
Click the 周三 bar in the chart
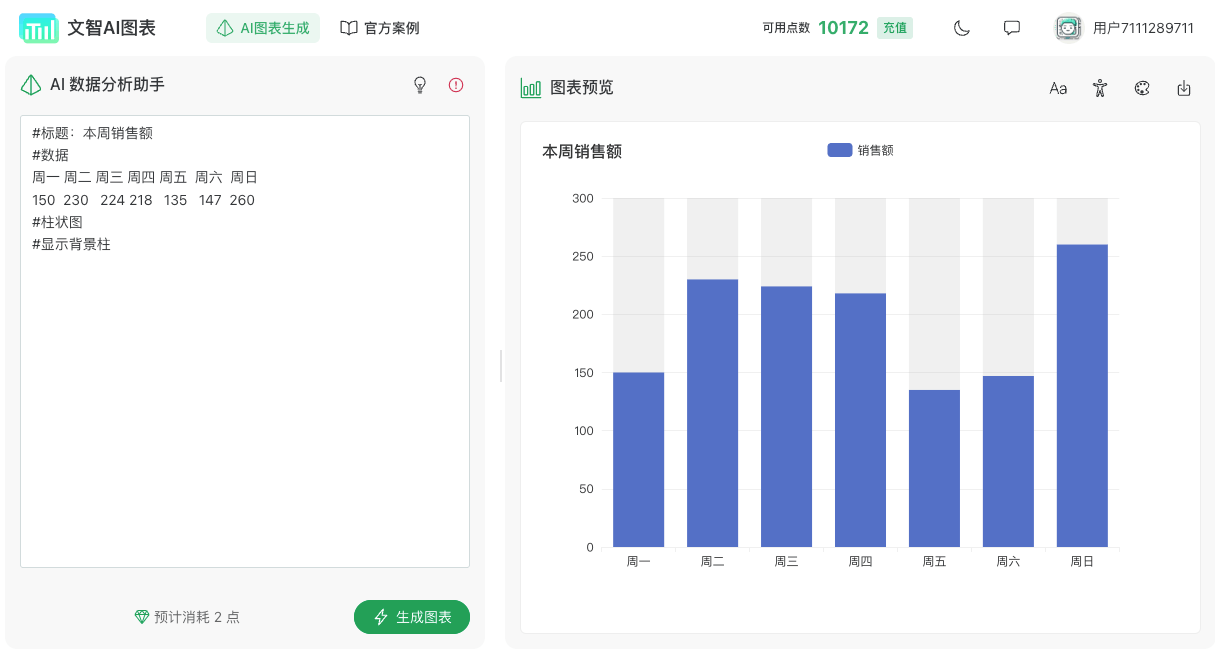786,417
